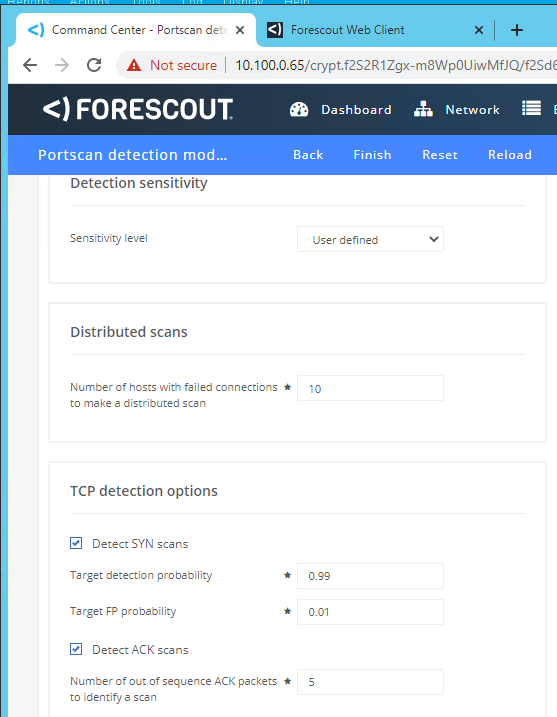
Task: Click the Detect SYN scans label
Action: pos(140,544)
